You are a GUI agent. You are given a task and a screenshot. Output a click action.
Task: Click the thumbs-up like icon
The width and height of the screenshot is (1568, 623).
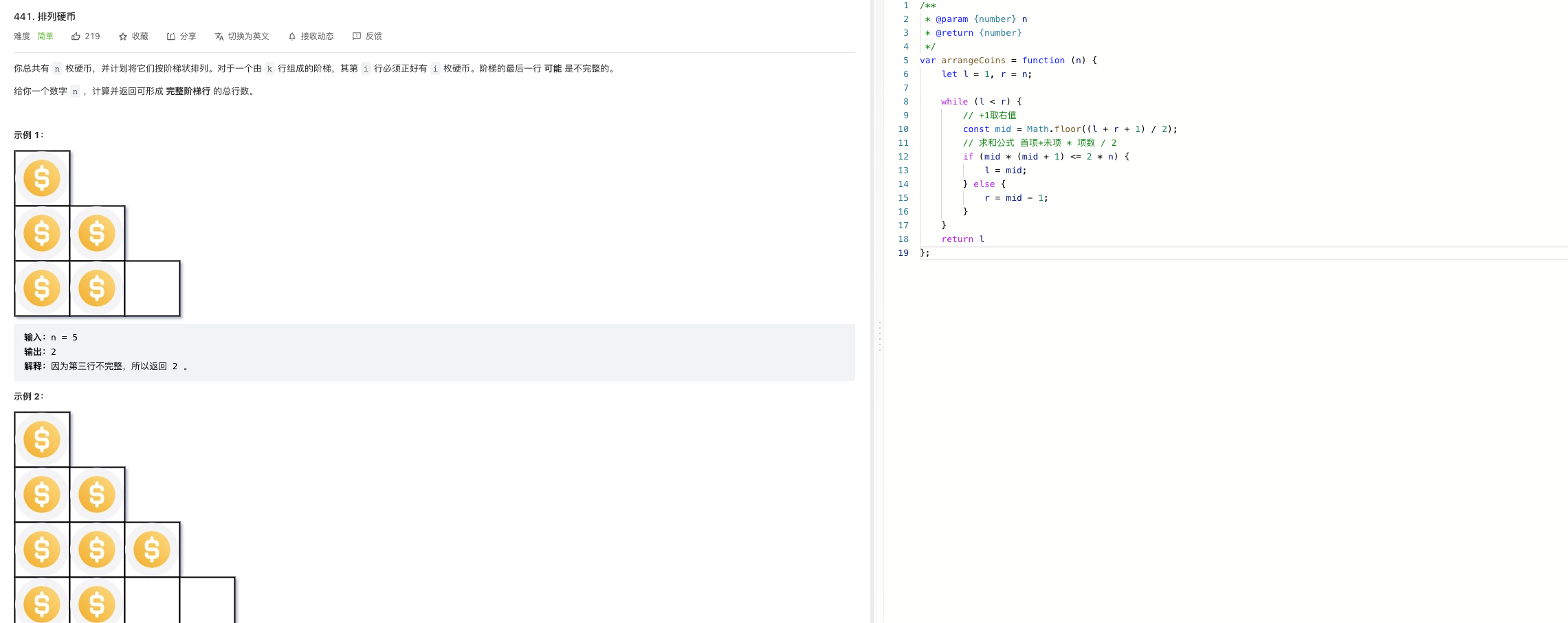76,36
